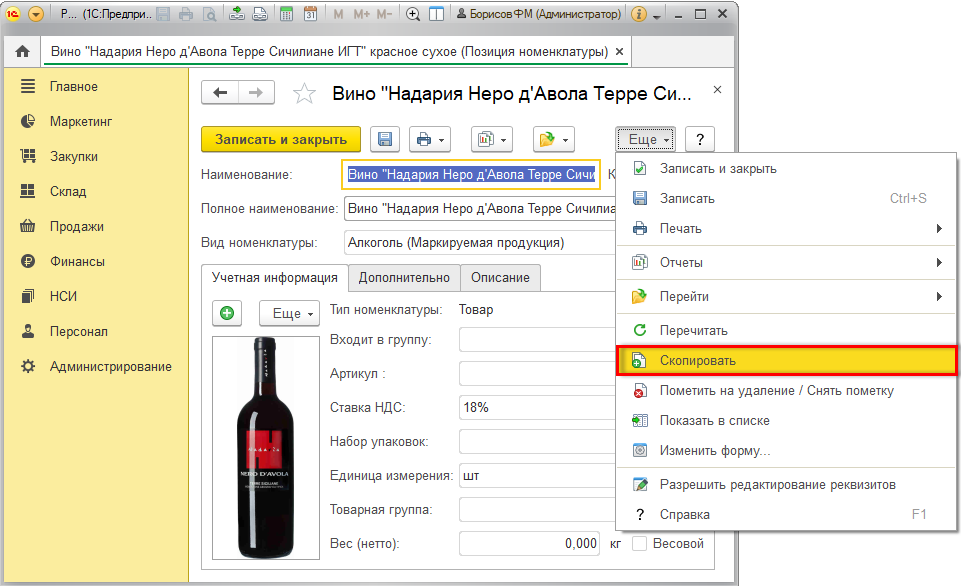Image resolution: width=961 pixels, height=586 pixels.
Task: Click the title bar print preview icon
Action: 210,13
